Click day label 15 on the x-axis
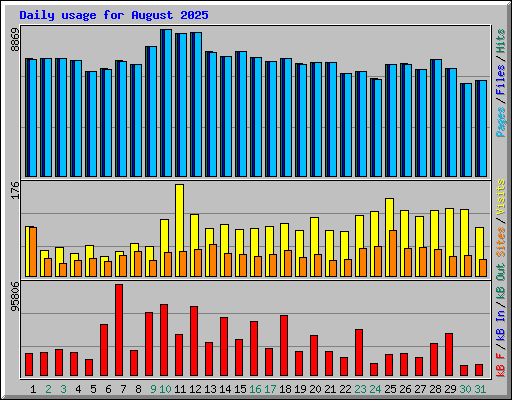 (240, 389)
